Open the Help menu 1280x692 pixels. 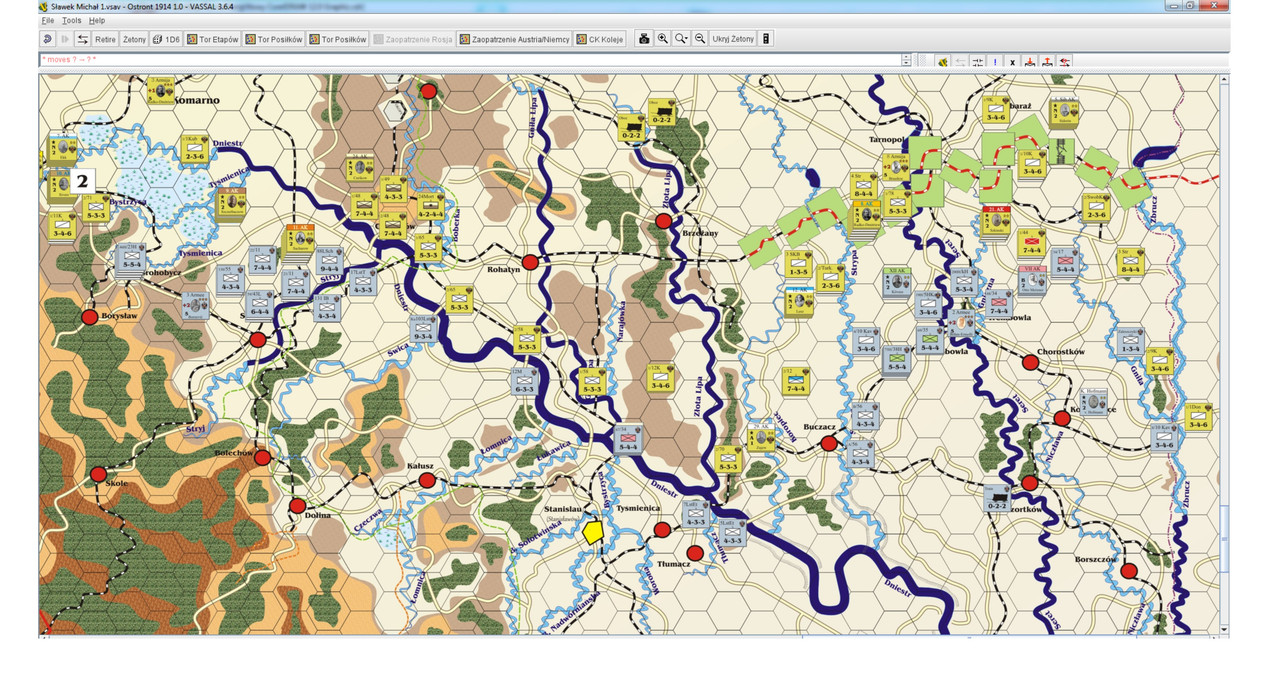[97, 20]
